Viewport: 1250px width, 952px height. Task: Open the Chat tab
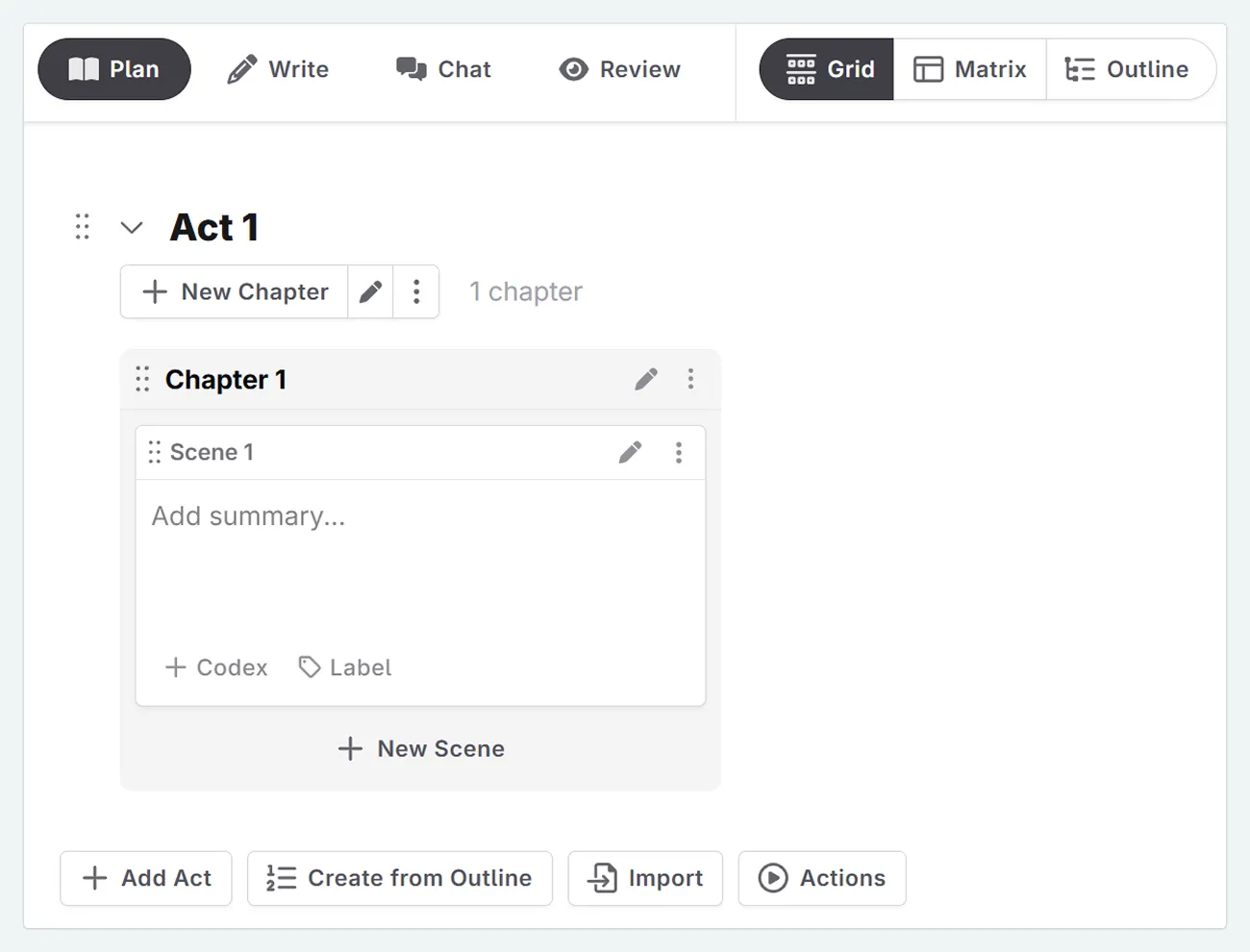pyautogui.click(x=443, y=69)
